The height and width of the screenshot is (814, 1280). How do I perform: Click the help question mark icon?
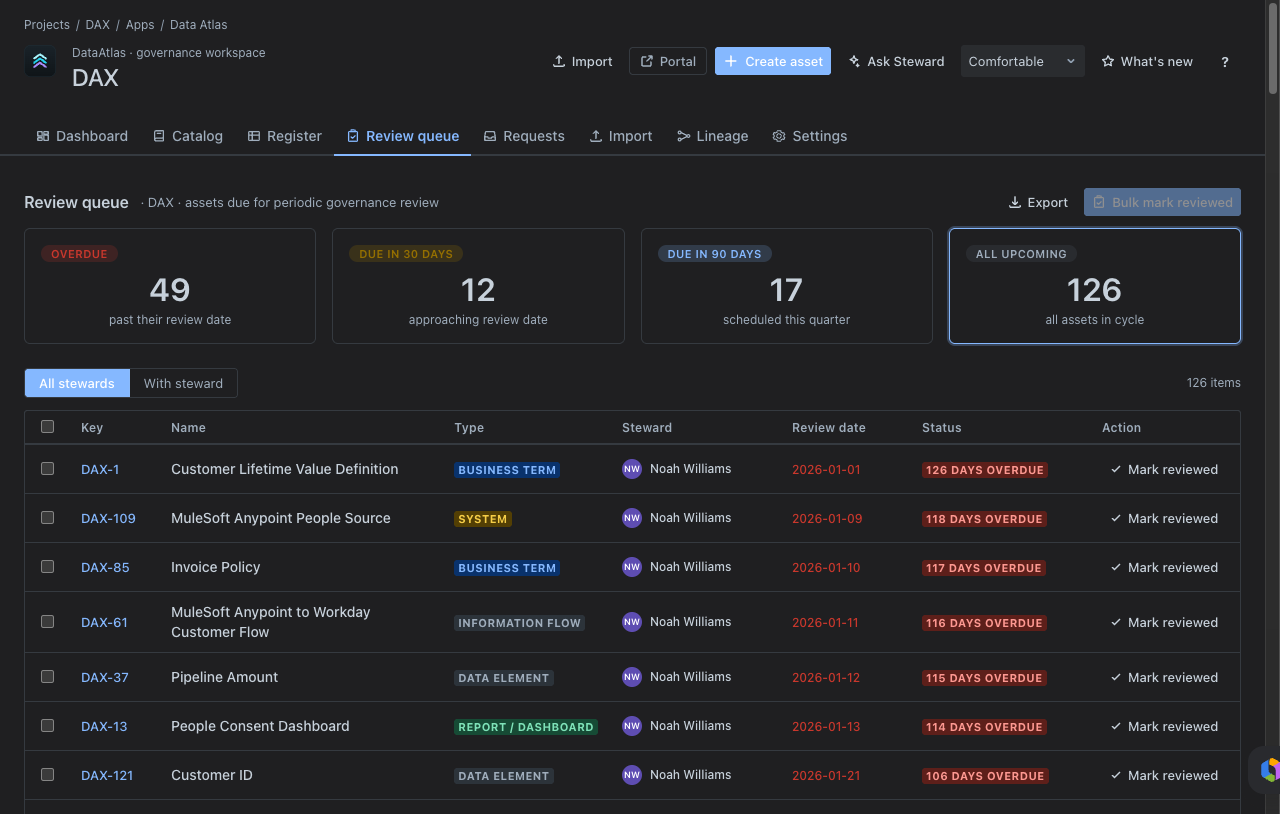pyautogui.click(x=1225, y=62)
